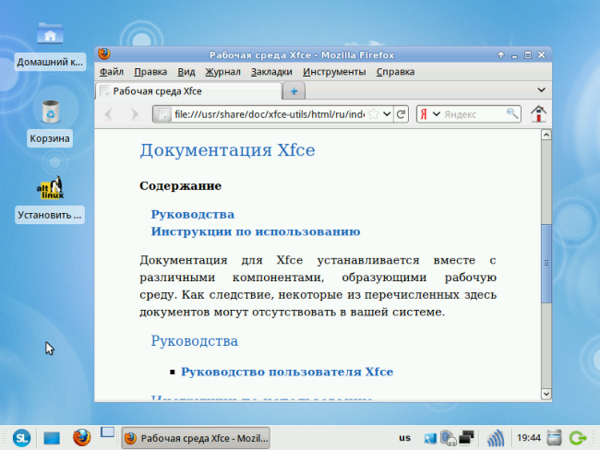Viewport: 600px width, 450px height.
Task: Bookmark this page with the star
Action: click(374, 114)
